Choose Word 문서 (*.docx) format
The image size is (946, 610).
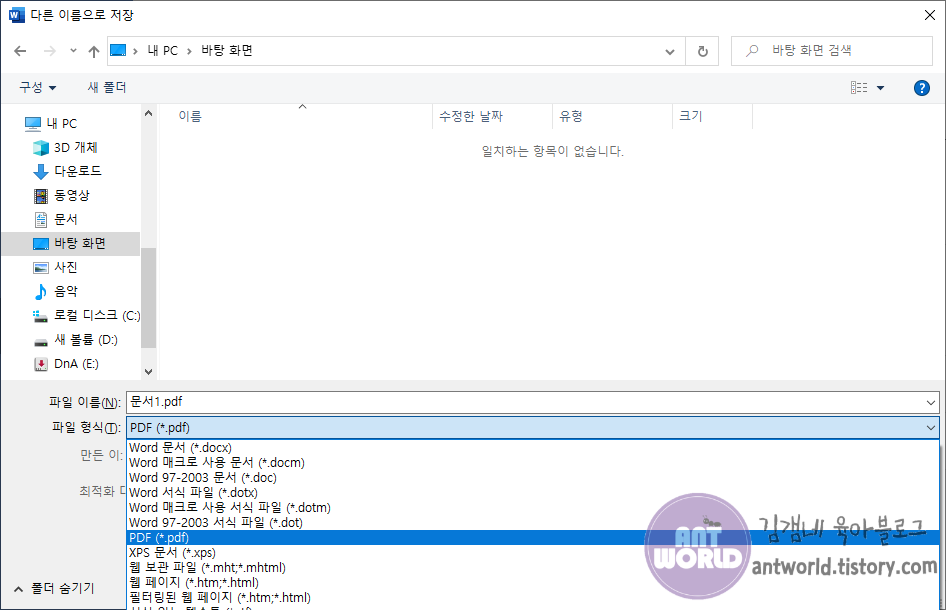tap(533, 448)
